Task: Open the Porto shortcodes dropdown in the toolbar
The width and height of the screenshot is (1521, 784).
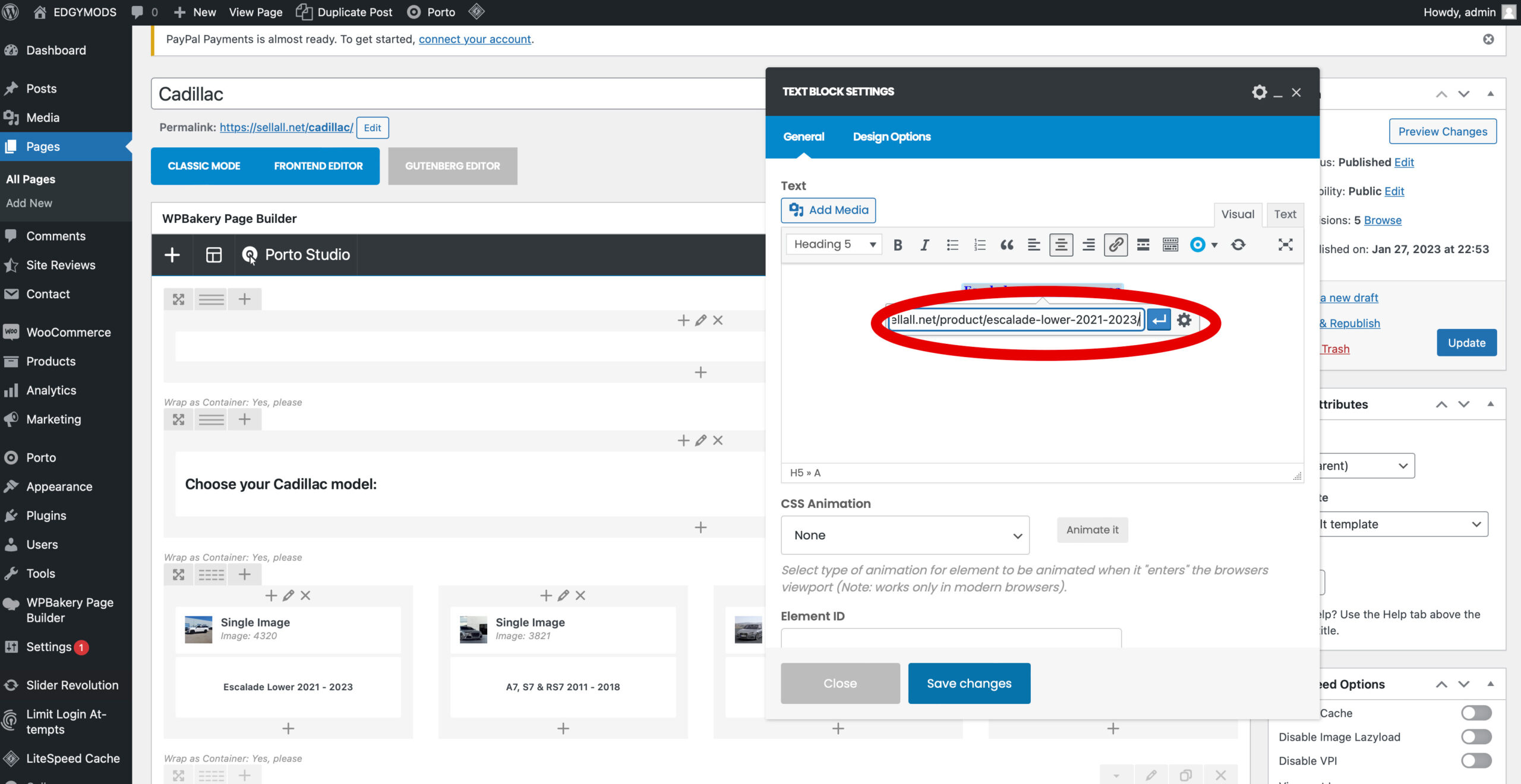Action: (x=1204, y=245)
